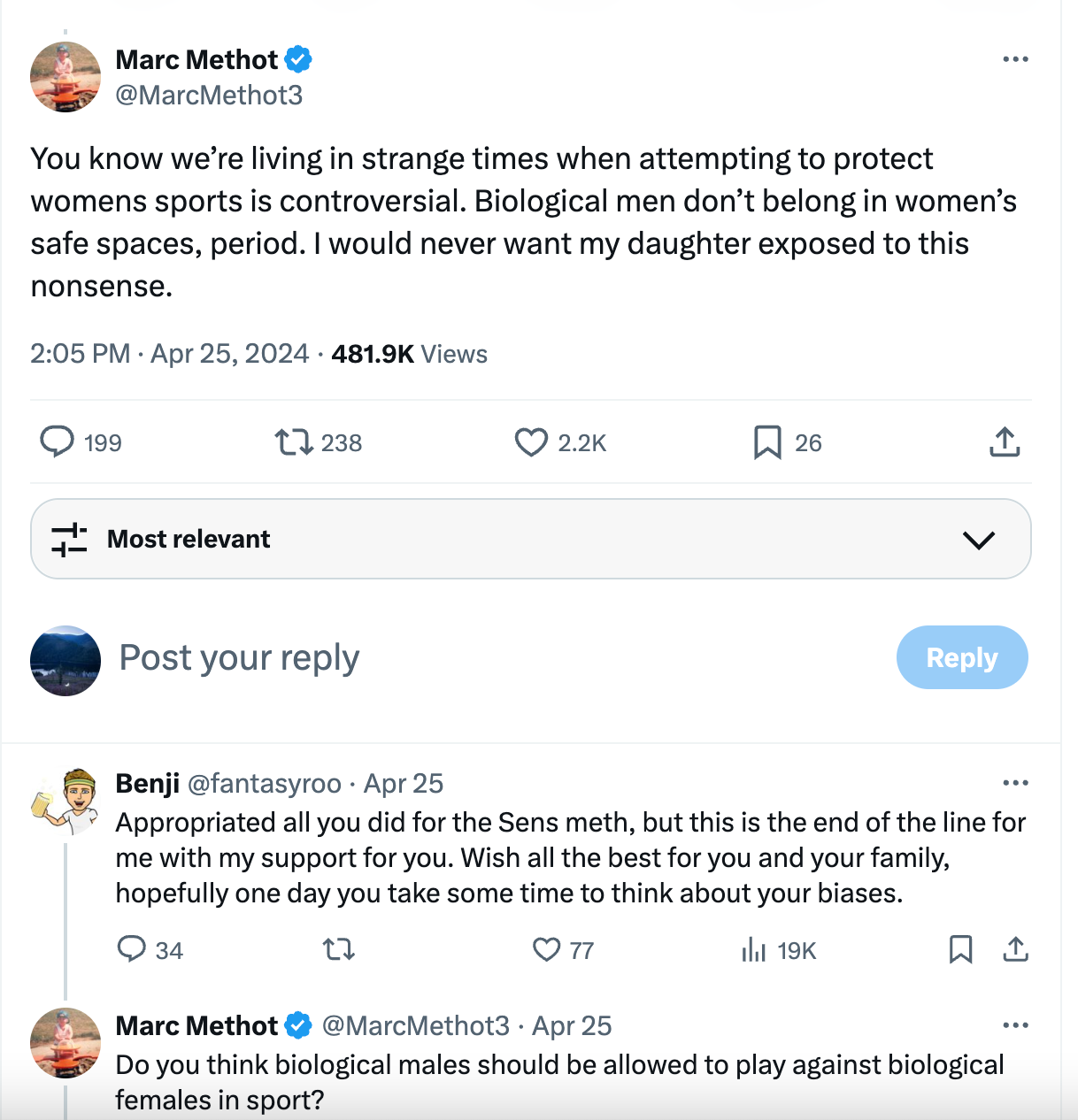Open more options on Marc Methot's main post
Viewport: 1078px width, 1120px height.
click(x=1015, y=59)
